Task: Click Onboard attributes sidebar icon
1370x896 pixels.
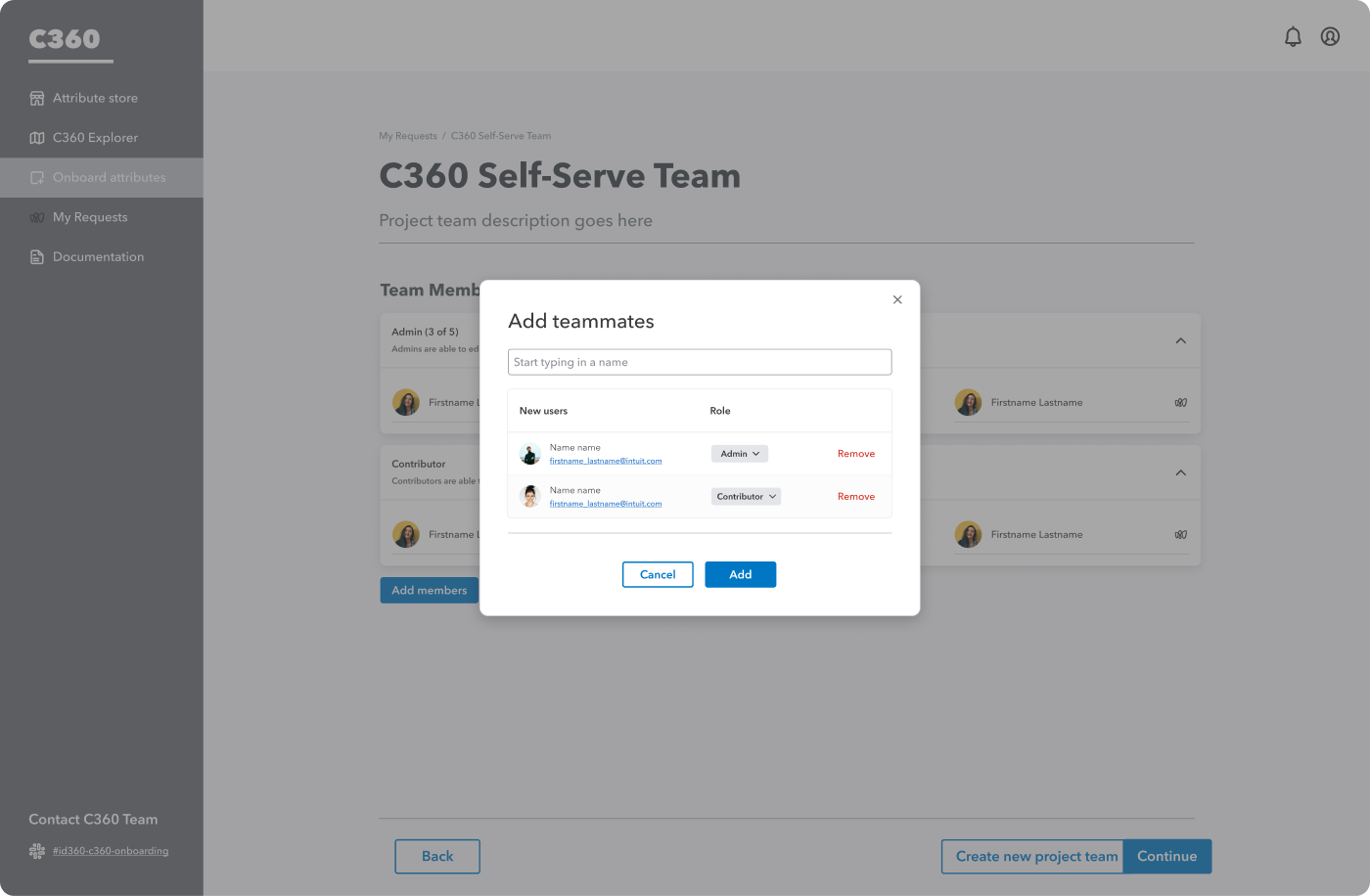Action: [x=37, y=178]
